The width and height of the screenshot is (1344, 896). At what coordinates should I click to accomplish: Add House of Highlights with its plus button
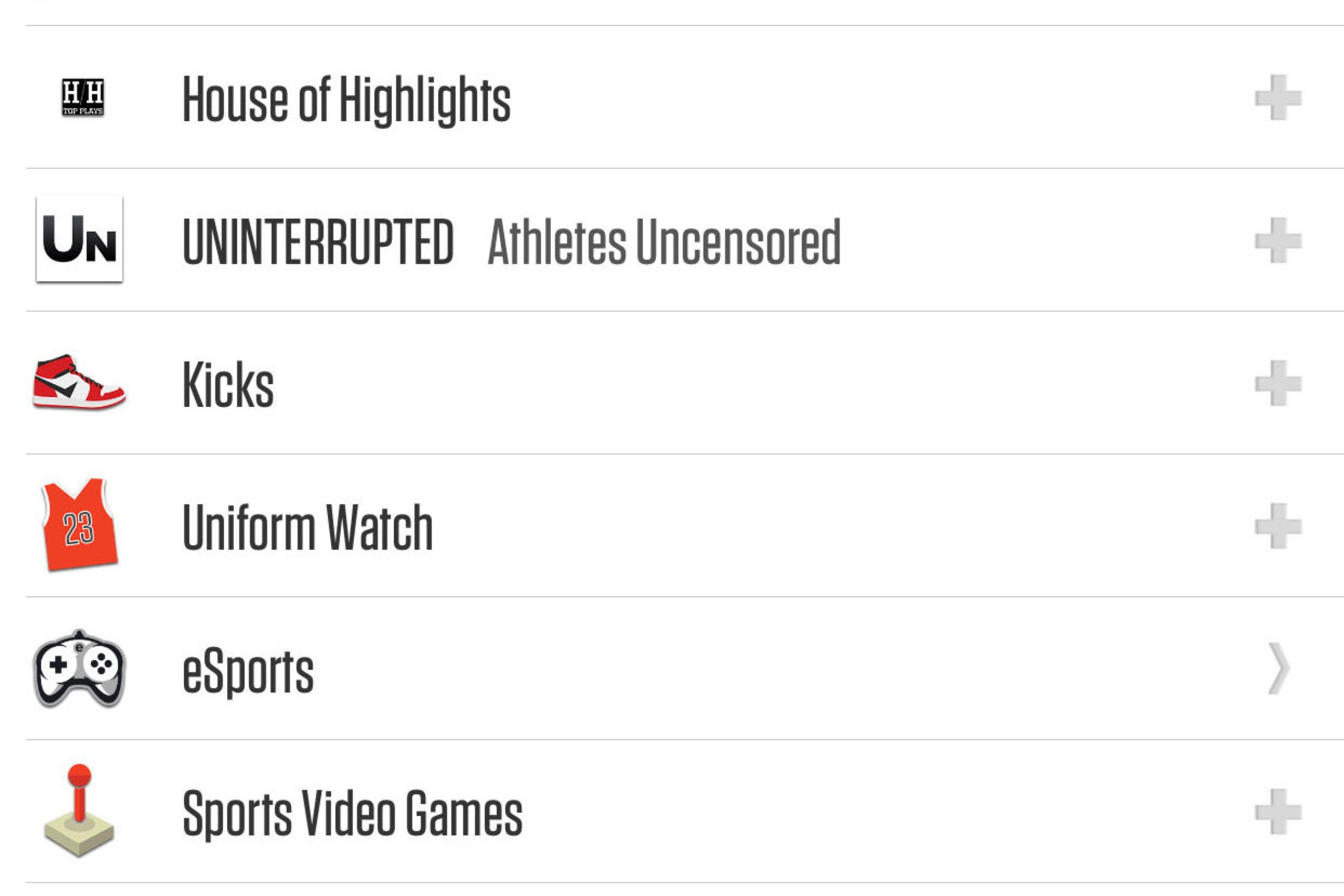point(1278,98)
